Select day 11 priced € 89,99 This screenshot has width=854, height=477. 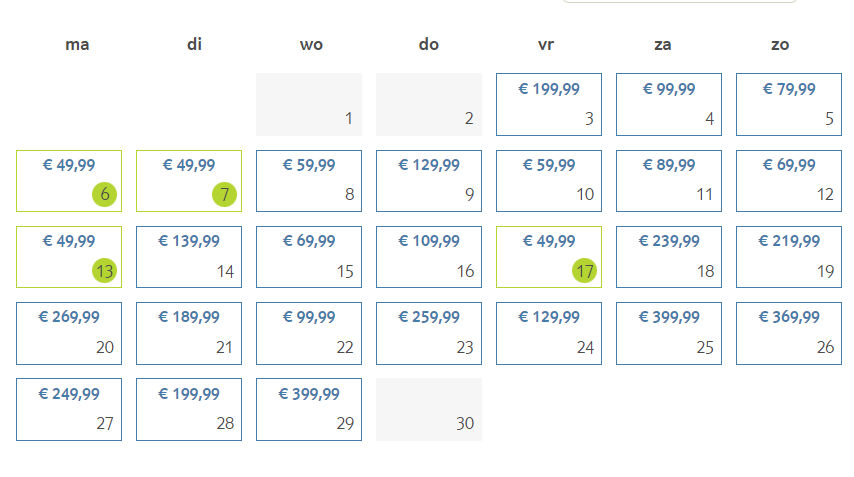point(669,181)
